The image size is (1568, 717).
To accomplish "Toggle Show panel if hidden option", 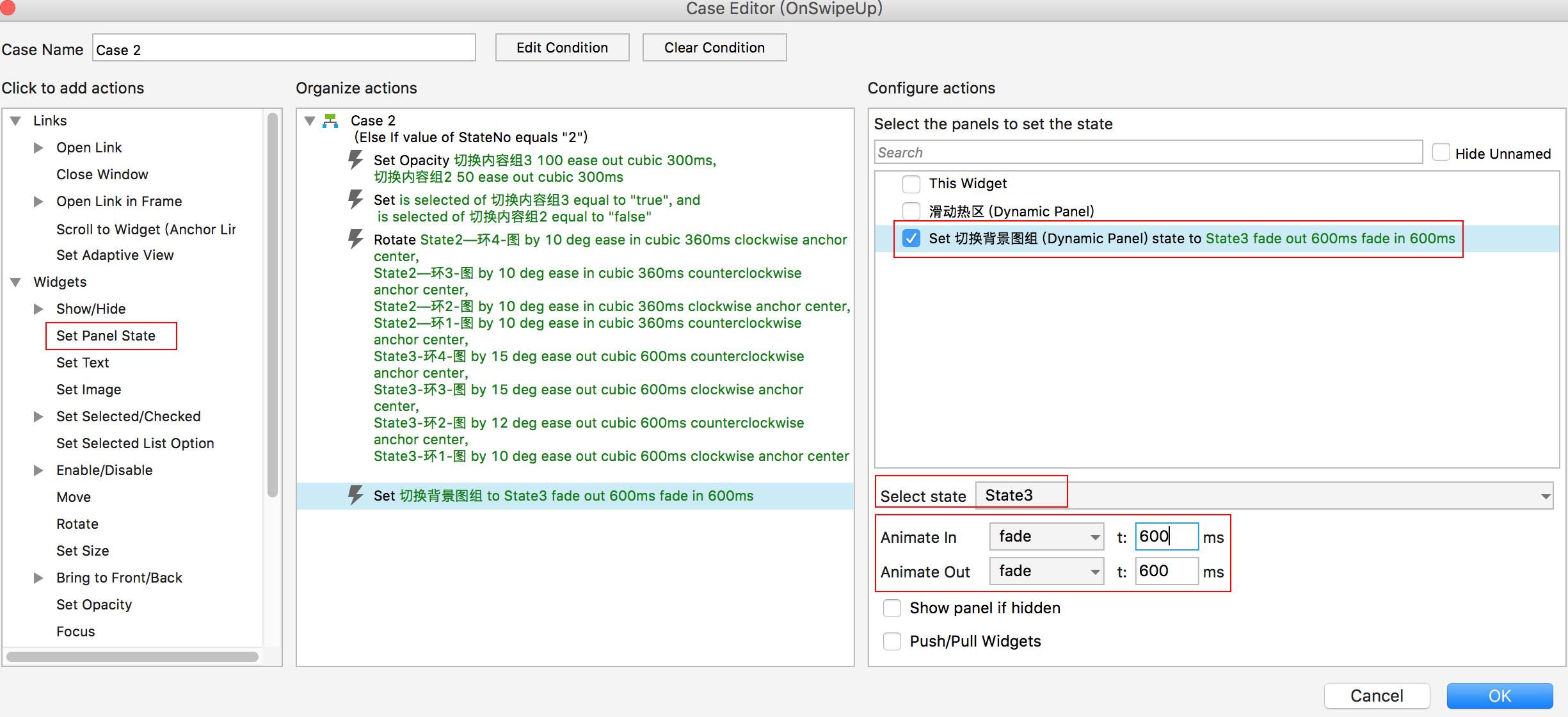I will tap(892, 608).
